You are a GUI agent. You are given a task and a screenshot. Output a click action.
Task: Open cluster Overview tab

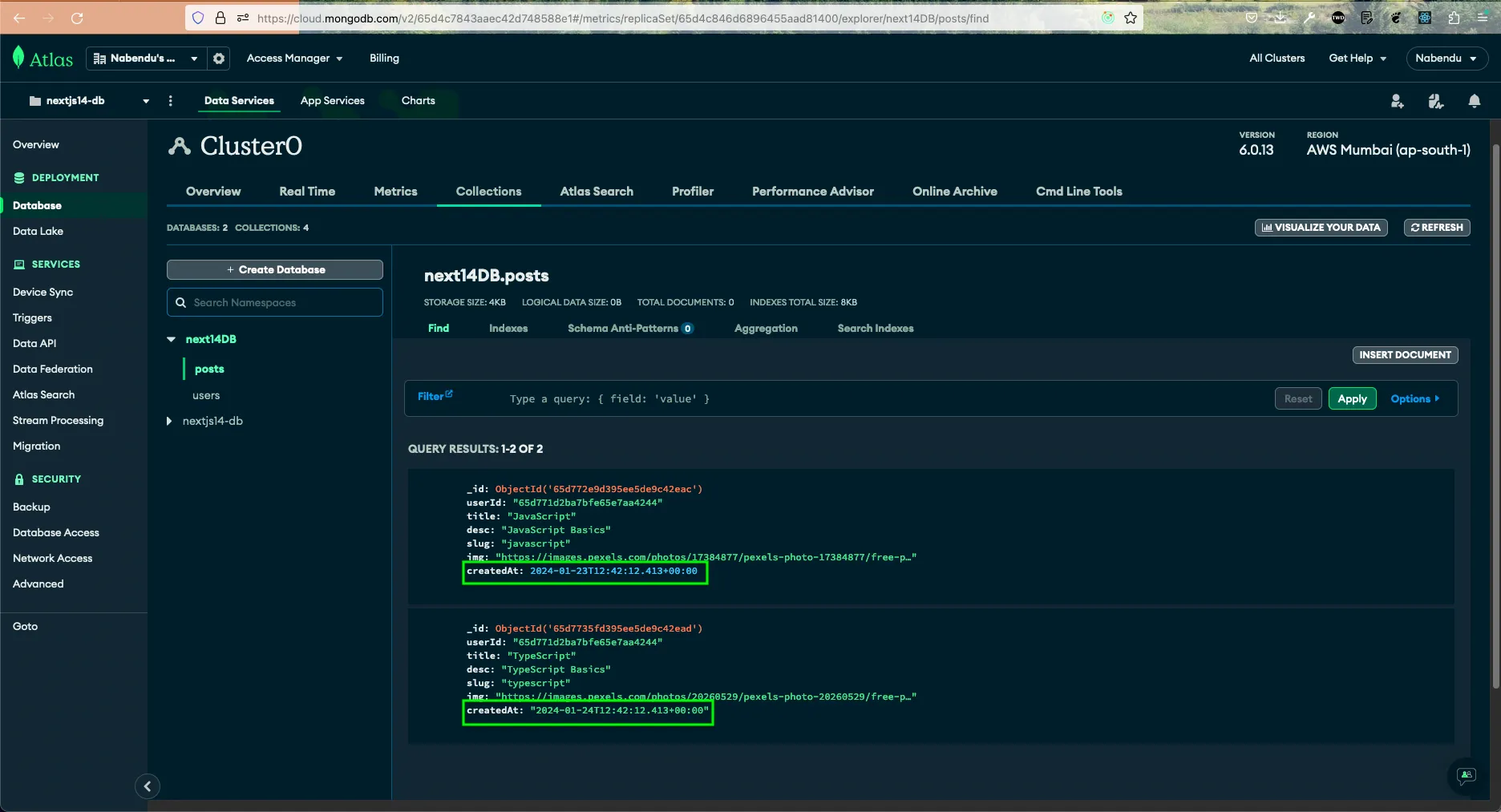tap(213, 191)
